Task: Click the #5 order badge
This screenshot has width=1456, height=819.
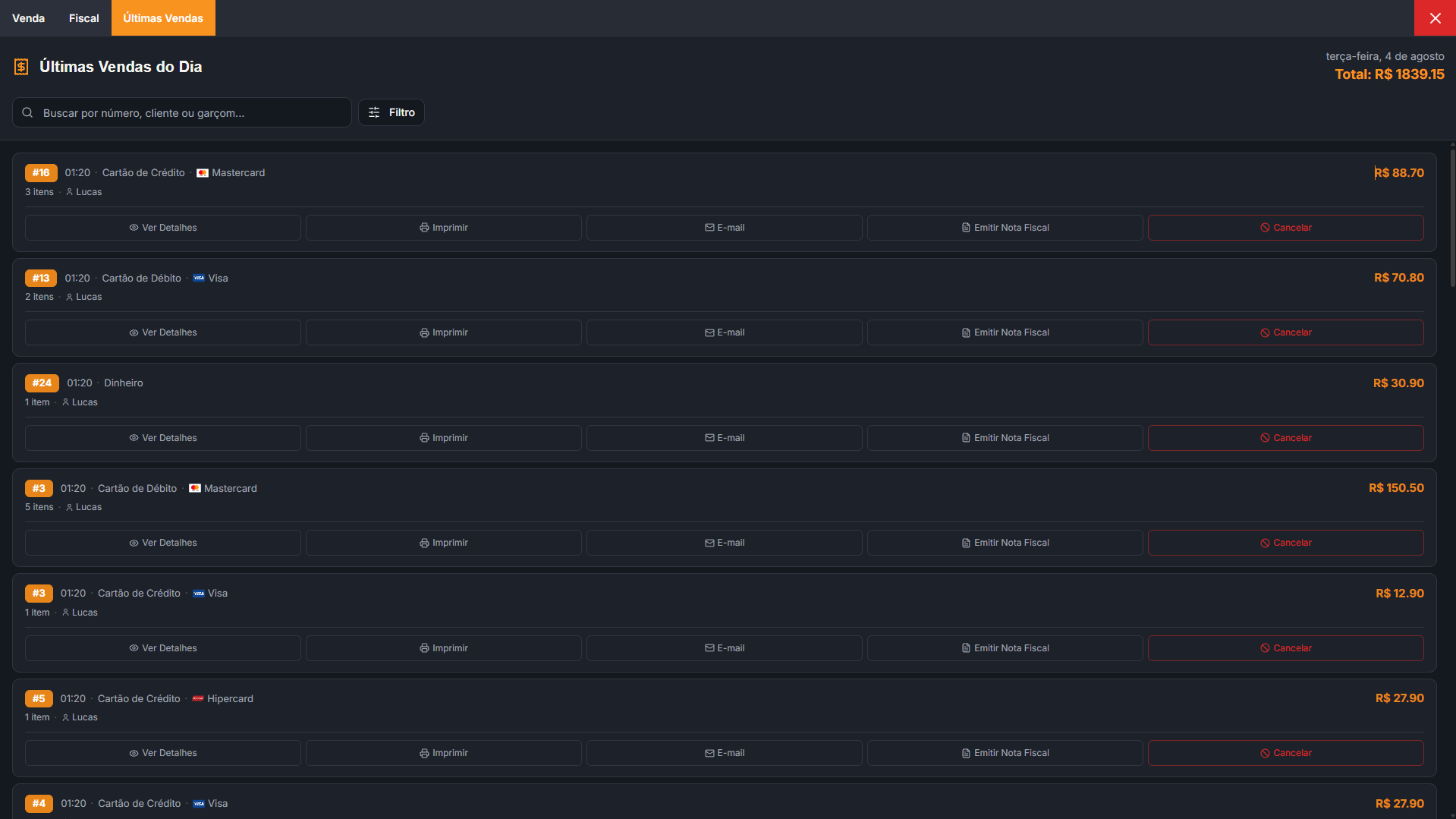Action: tap(39, 698)
